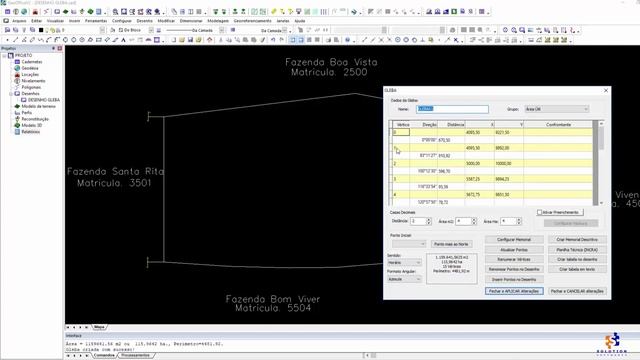Click the Reconstituição icon in tree

[17, 119]
